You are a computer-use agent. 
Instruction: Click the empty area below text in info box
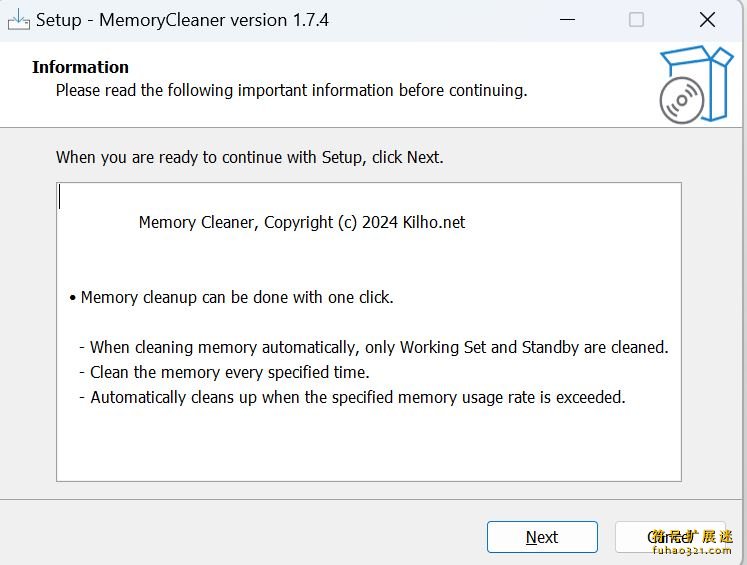pyautogui.click(x=368, y=445)
